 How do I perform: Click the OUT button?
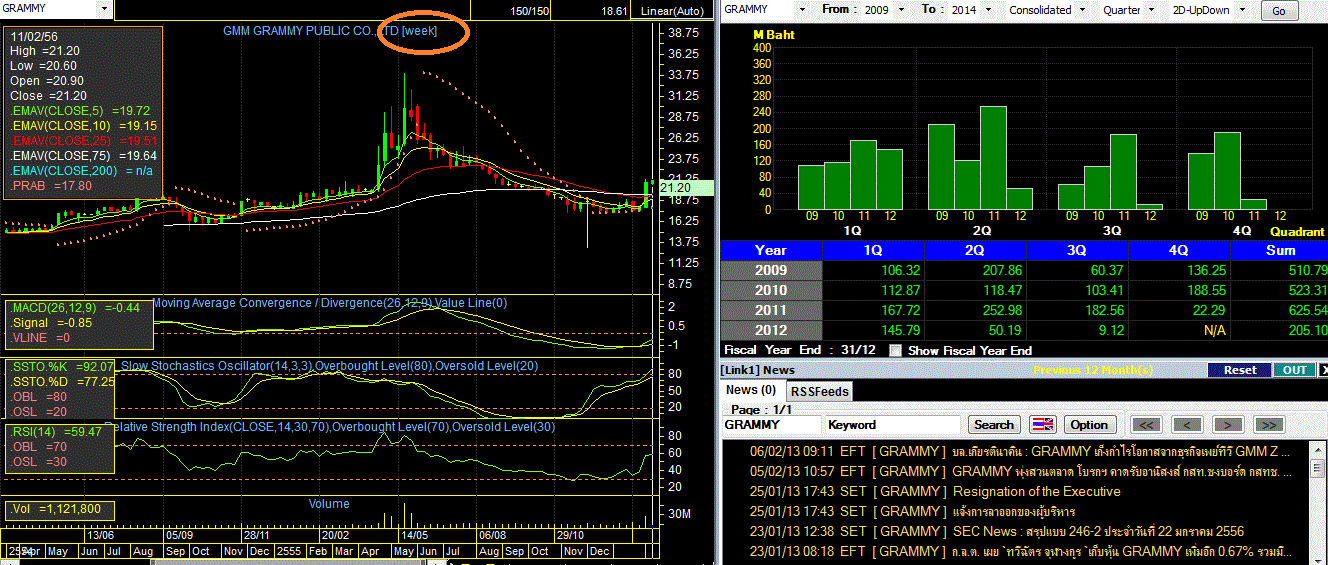click(x=1294, y=370)
